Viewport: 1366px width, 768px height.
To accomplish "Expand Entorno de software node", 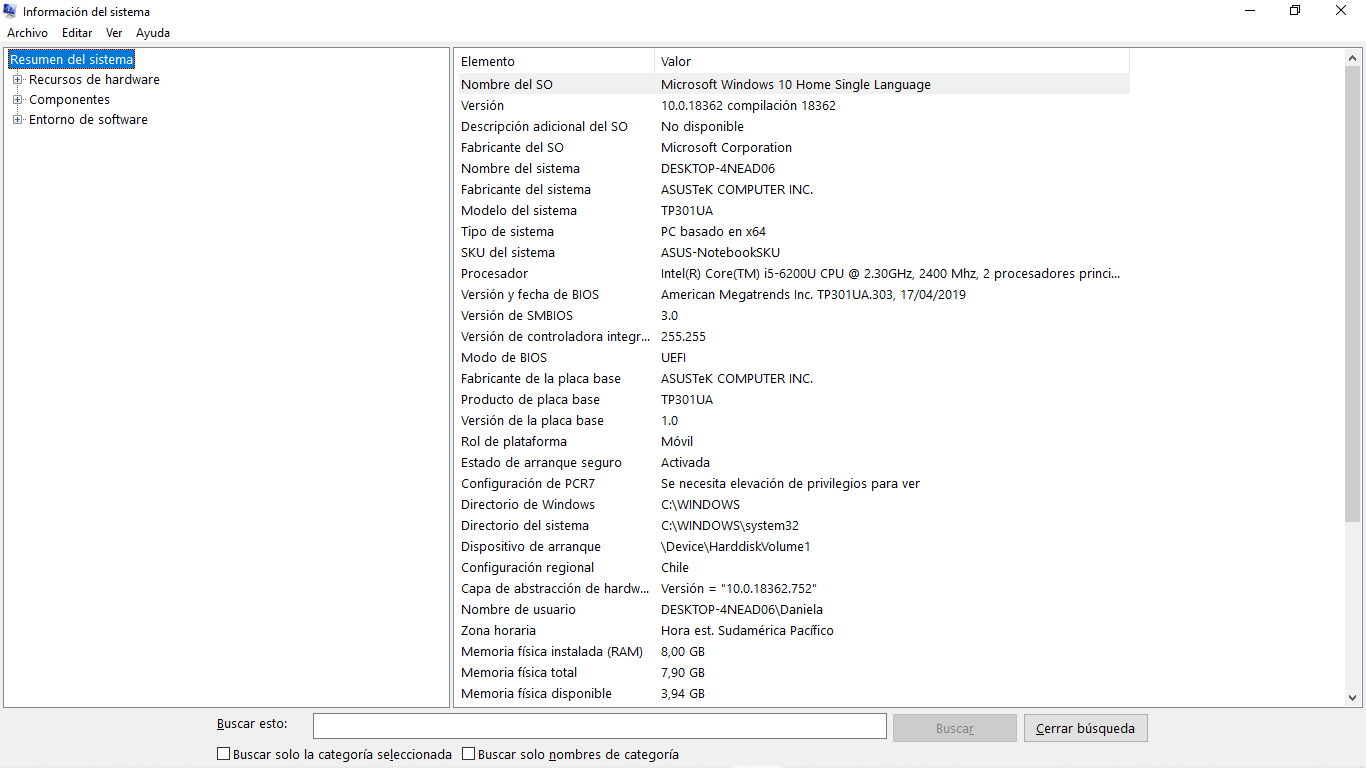I will tap(17, 120).
